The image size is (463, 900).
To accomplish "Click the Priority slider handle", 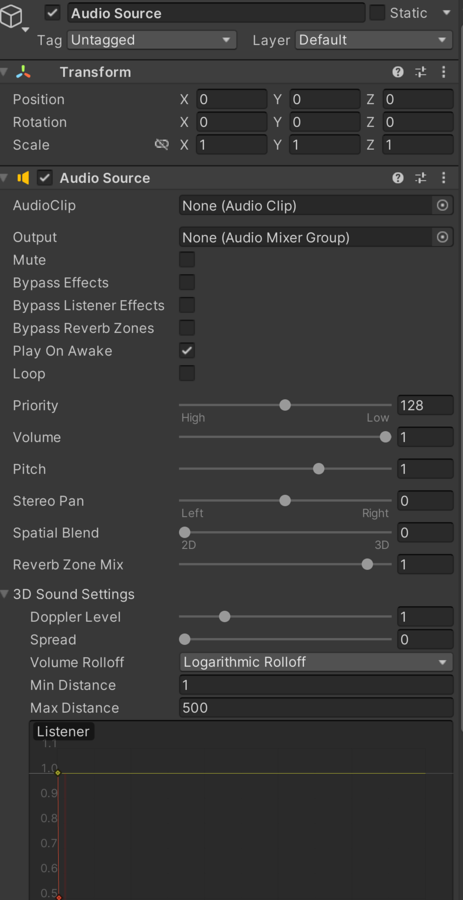I will click(285, 405).
